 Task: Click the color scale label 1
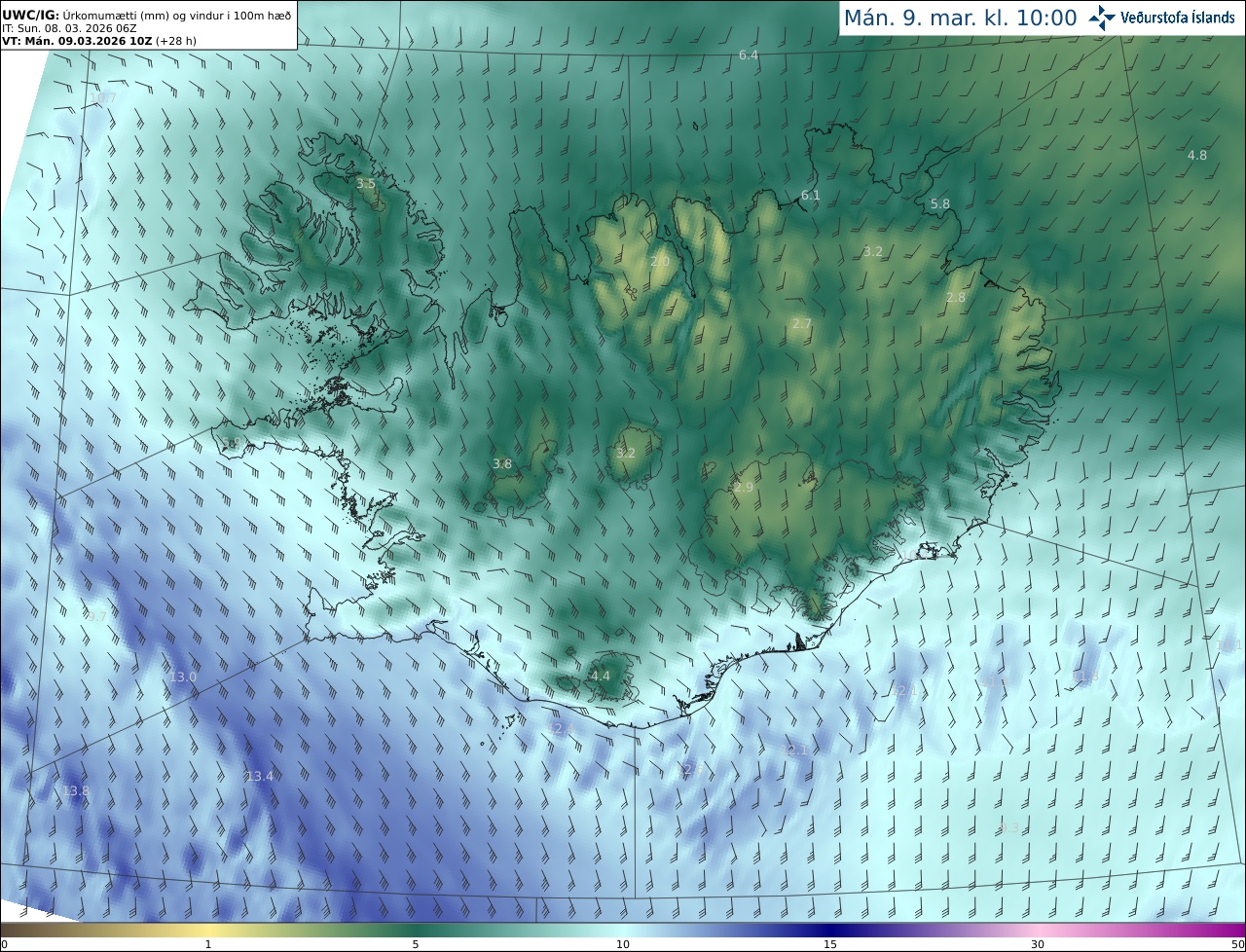point(208,944)
